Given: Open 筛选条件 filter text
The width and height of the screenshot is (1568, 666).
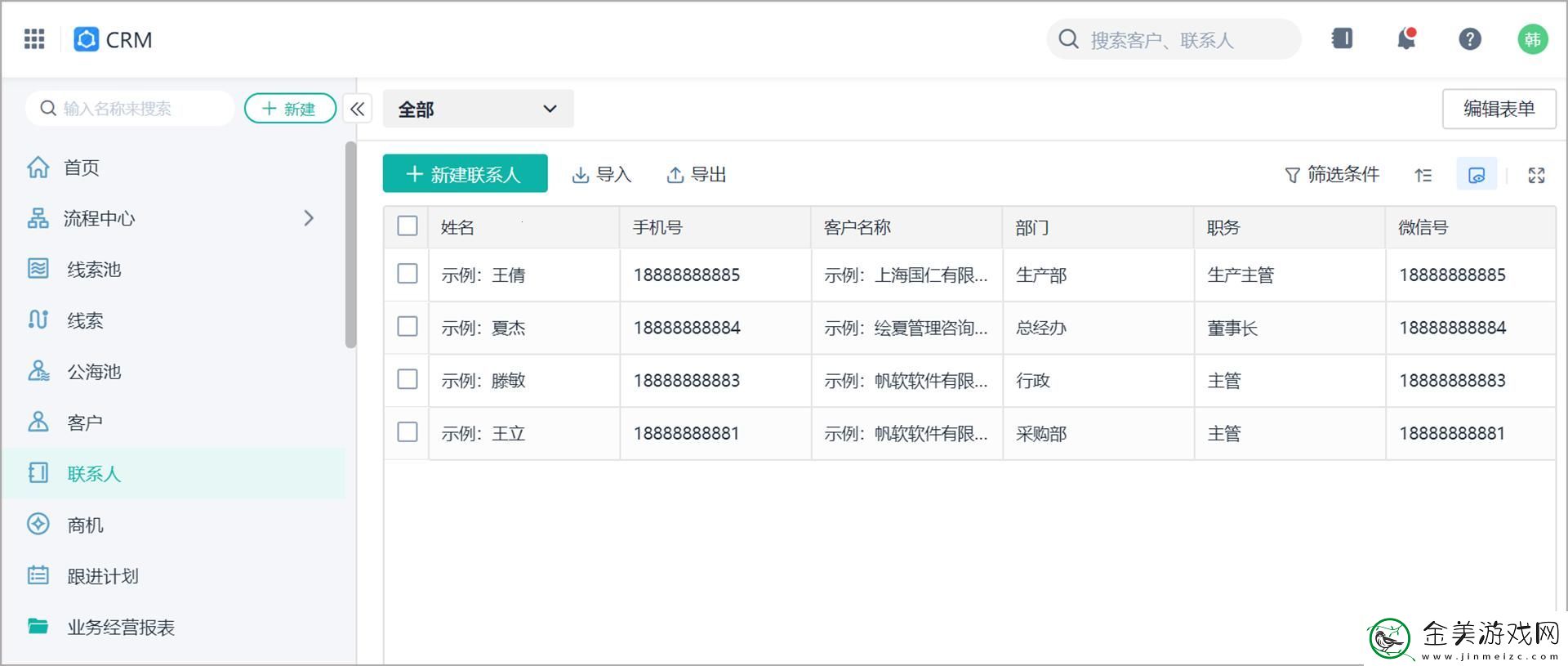Looking at the screenshot, I should coord(1343,175).
